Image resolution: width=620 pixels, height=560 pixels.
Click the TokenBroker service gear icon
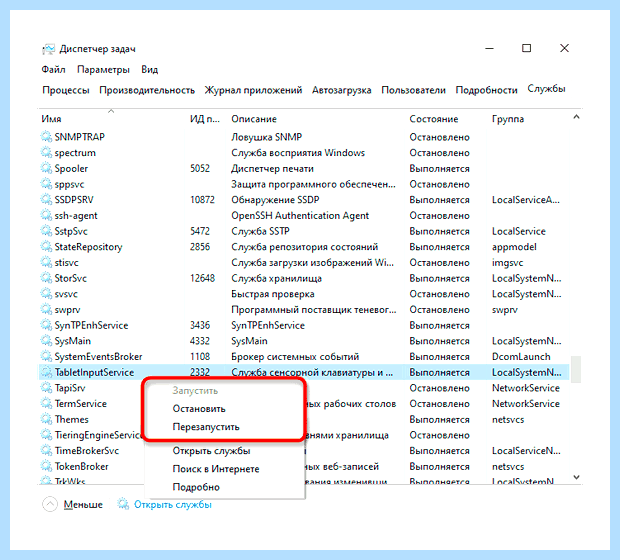coord(46,466)
